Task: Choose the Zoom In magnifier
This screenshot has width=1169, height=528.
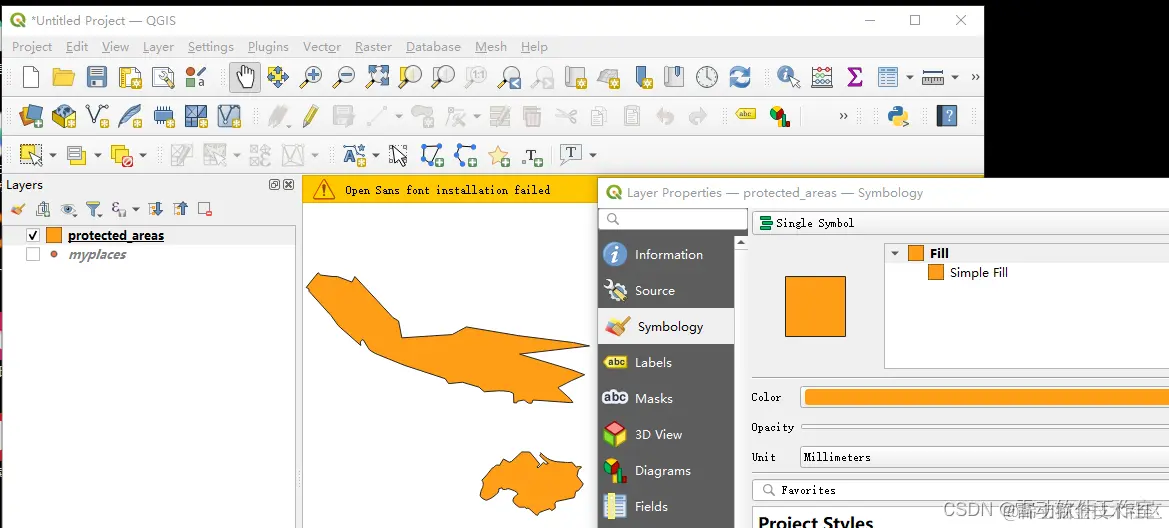Action: [310, 77]
